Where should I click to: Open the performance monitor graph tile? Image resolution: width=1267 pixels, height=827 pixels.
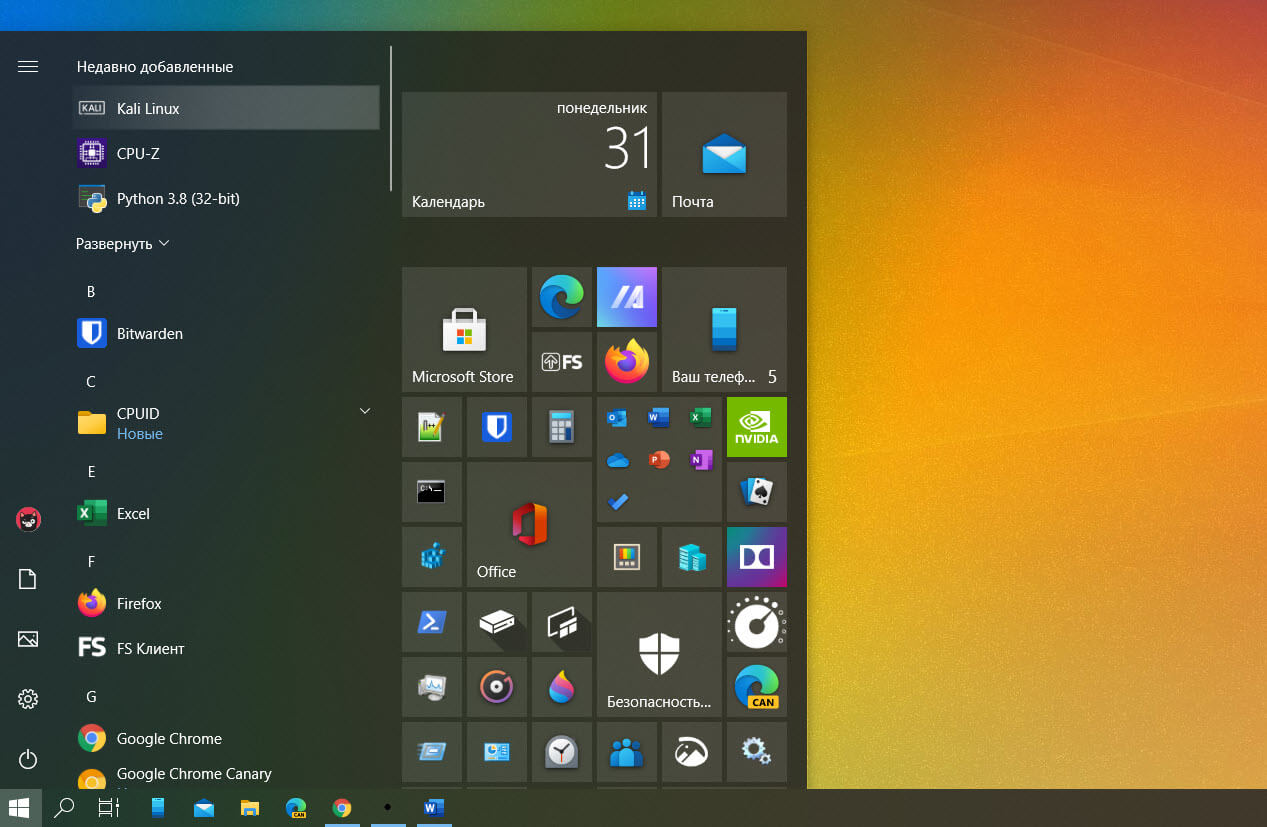[x=432, y=687]
